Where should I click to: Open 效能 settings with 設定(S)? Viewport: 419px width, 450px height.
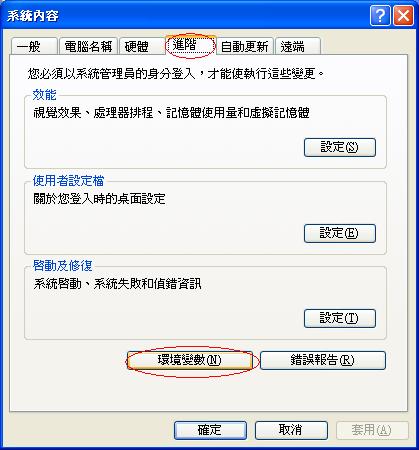340,147
